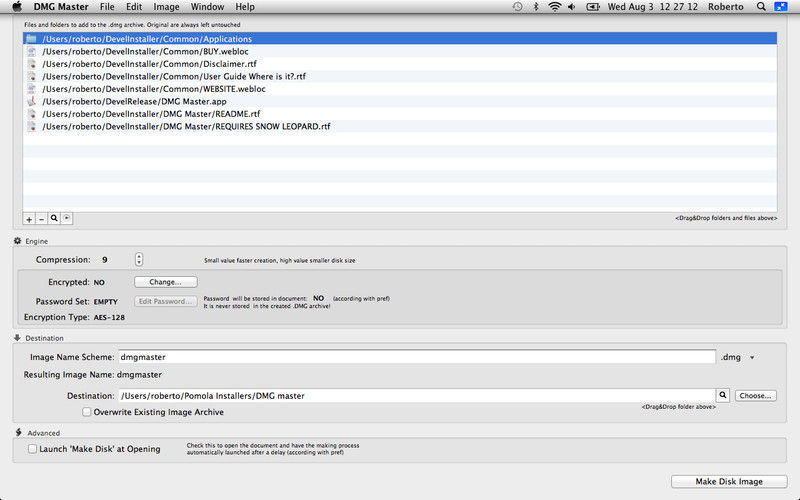Click the User Guide rtf file icon

[32, 76]
